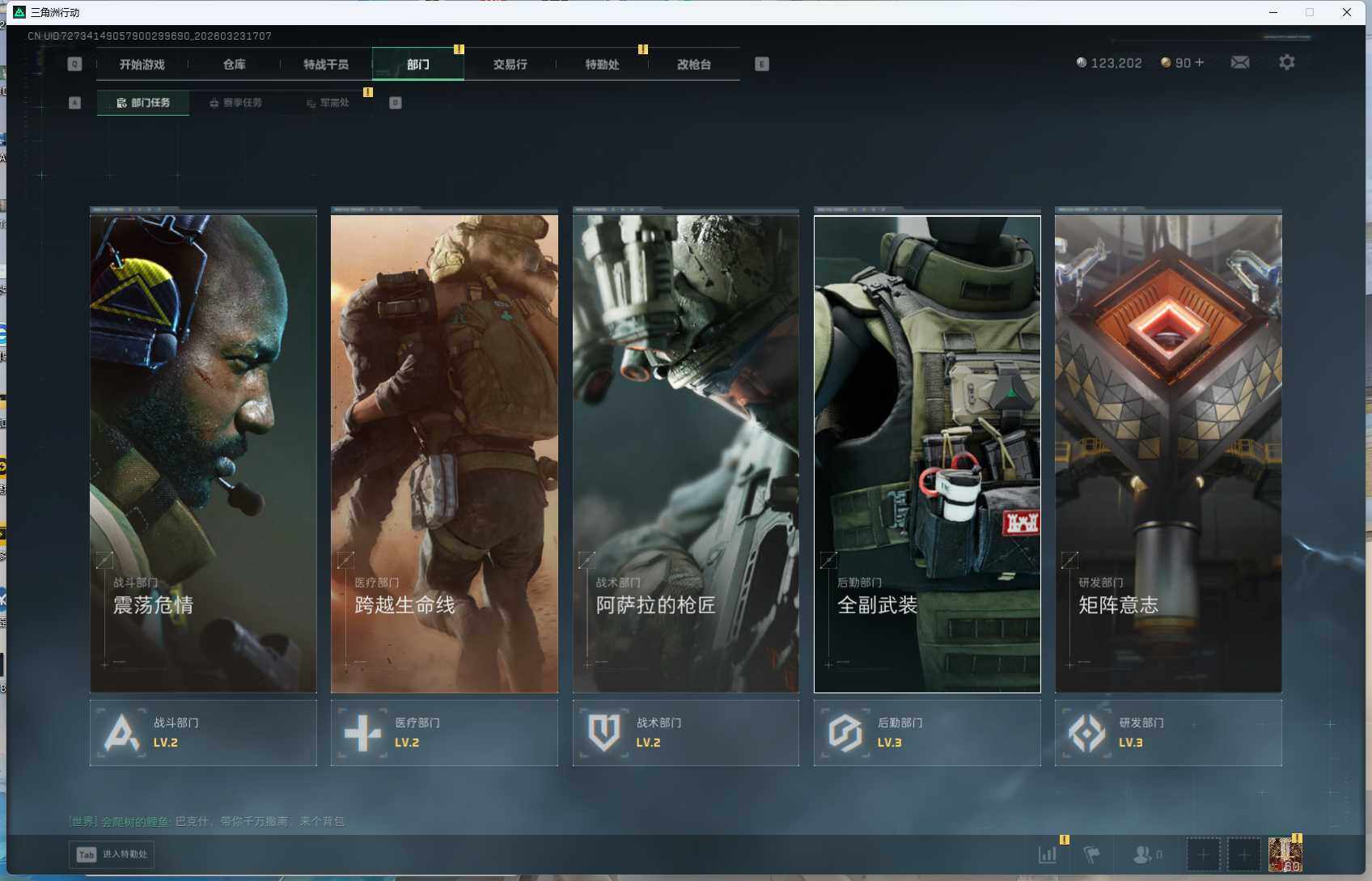1372x881 pixels.
Task: Open the 震荡危情 combat department card
Action: click(203, 453)
